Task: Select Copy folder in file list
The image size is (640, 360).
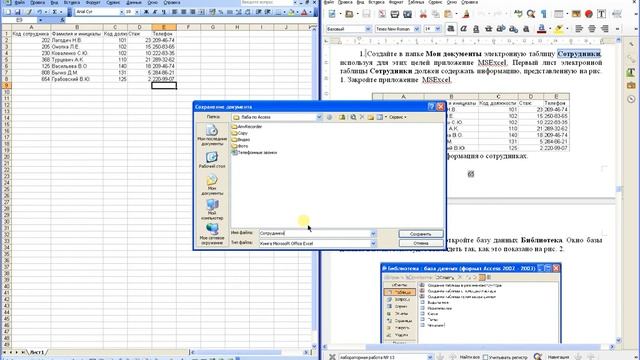Action: (240, 133)
